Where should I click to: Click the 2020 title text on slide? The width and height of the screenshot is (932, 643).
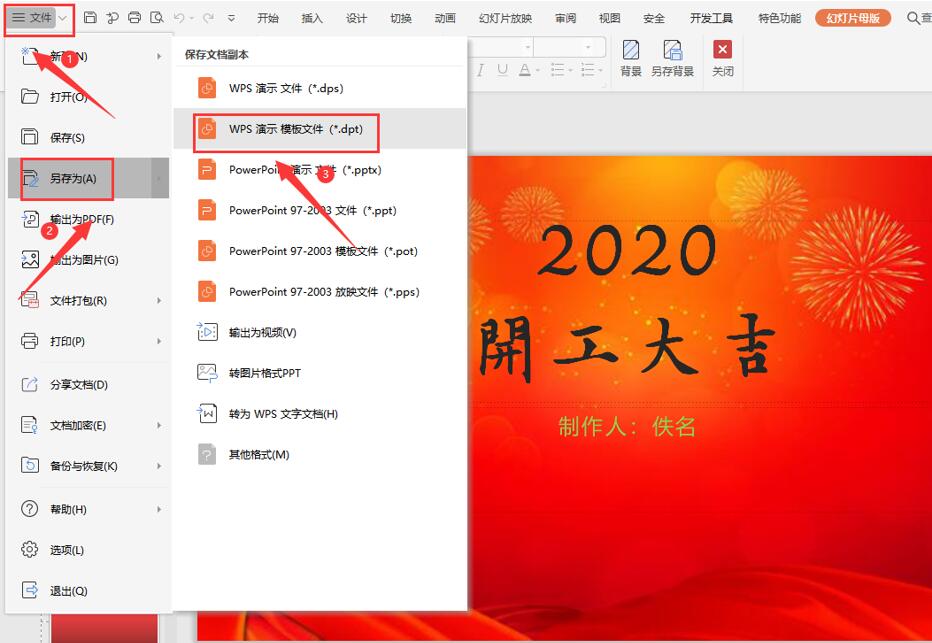click(626, 251)
